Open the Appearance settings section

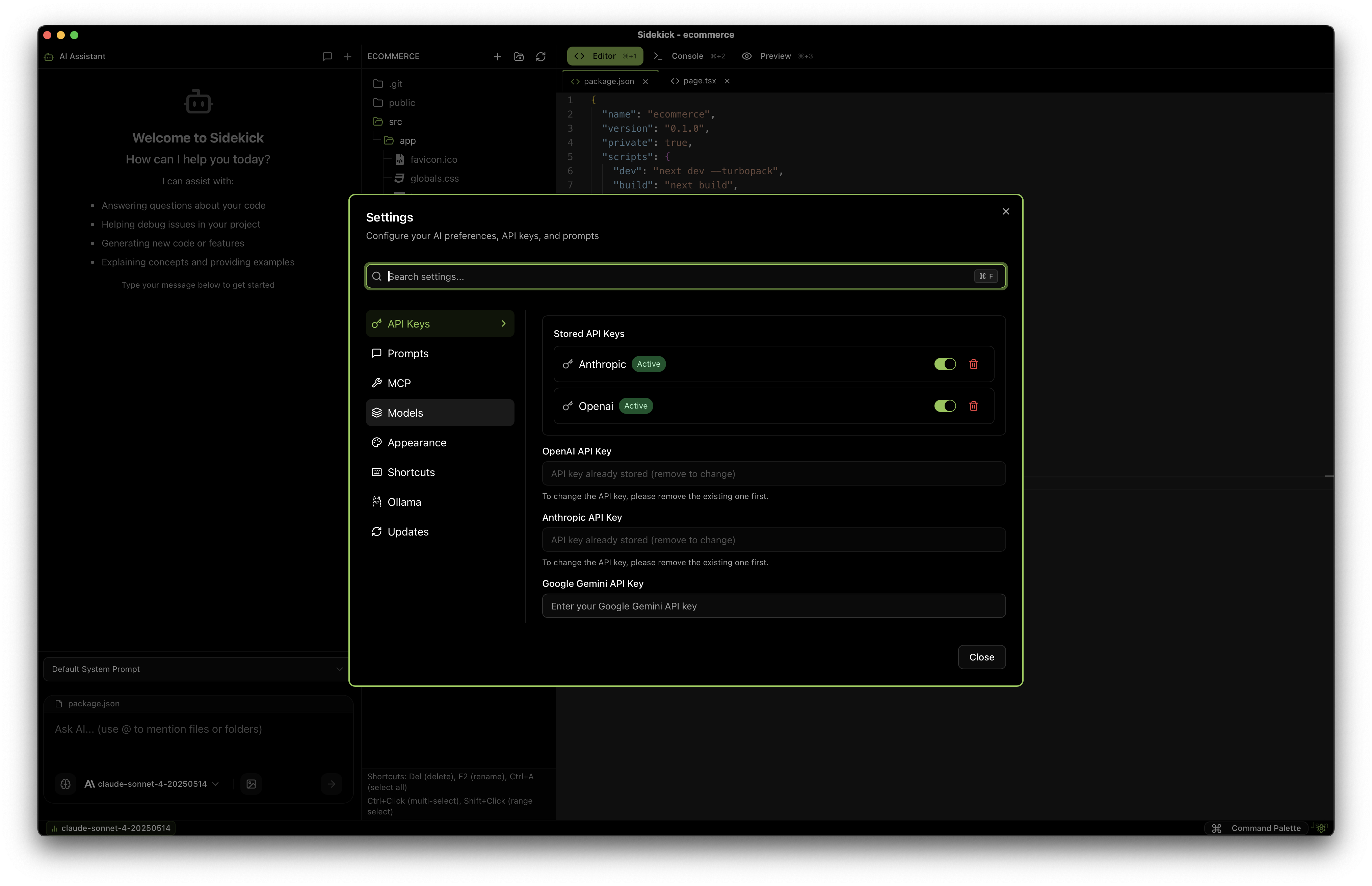click(x=417, y=442)
